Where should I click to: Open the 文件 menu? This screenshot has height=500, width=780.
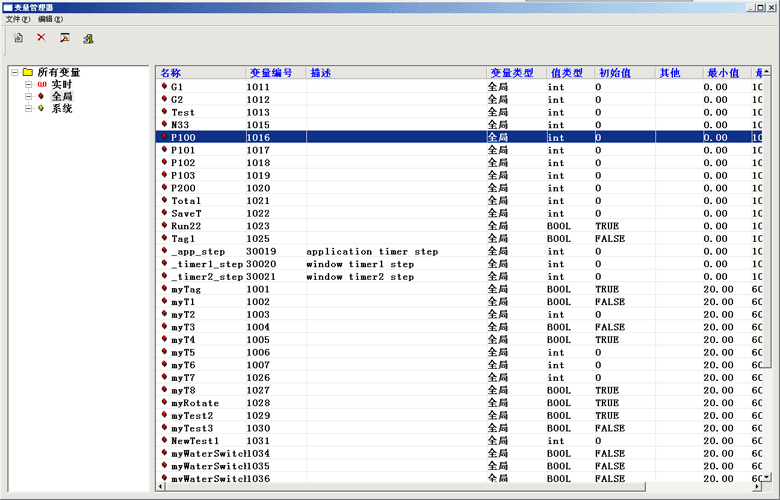coord(19,19)
